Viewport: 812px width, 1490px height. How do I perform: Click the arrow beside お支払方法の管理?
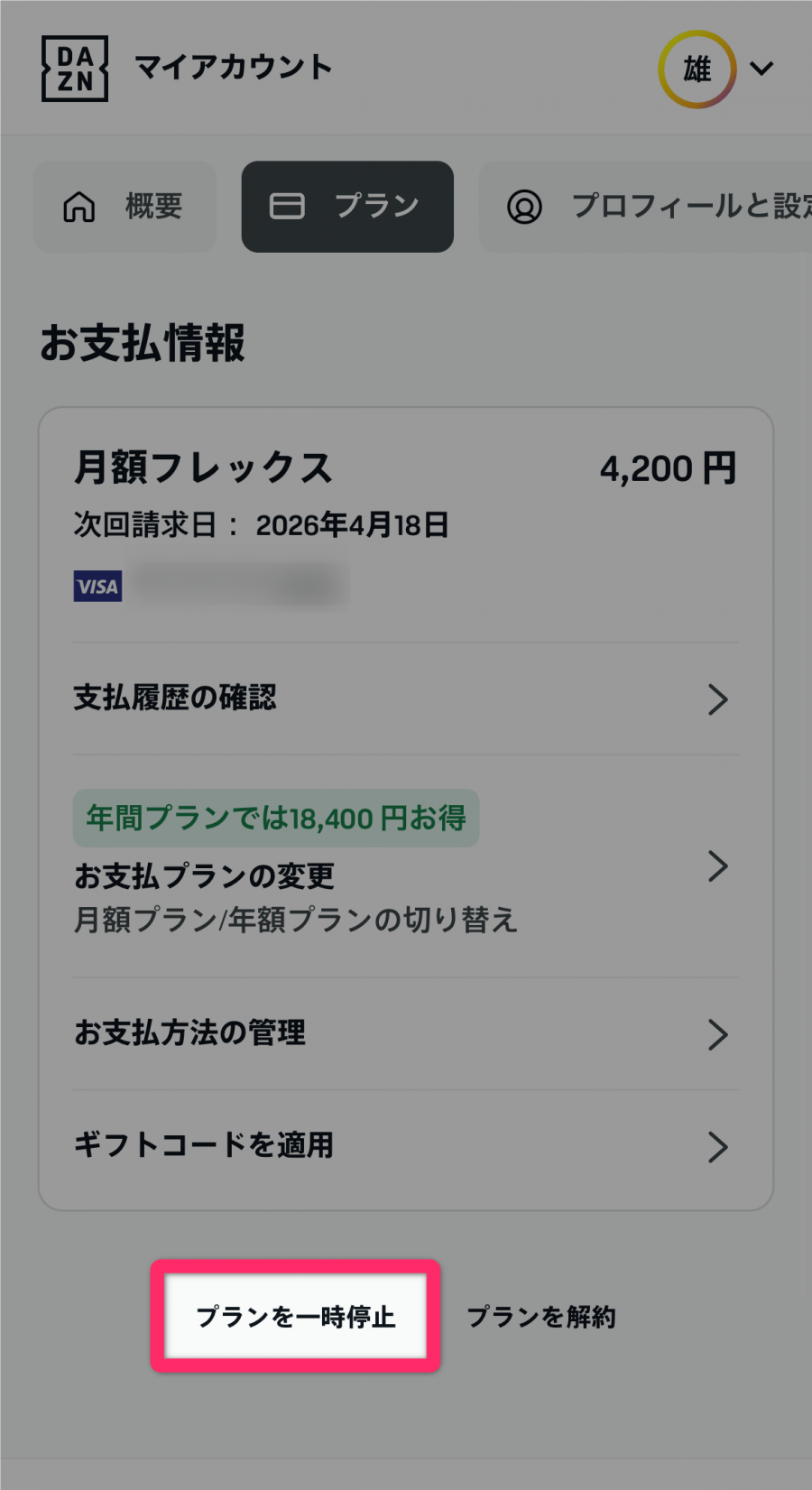click(x=717, y=1034)
